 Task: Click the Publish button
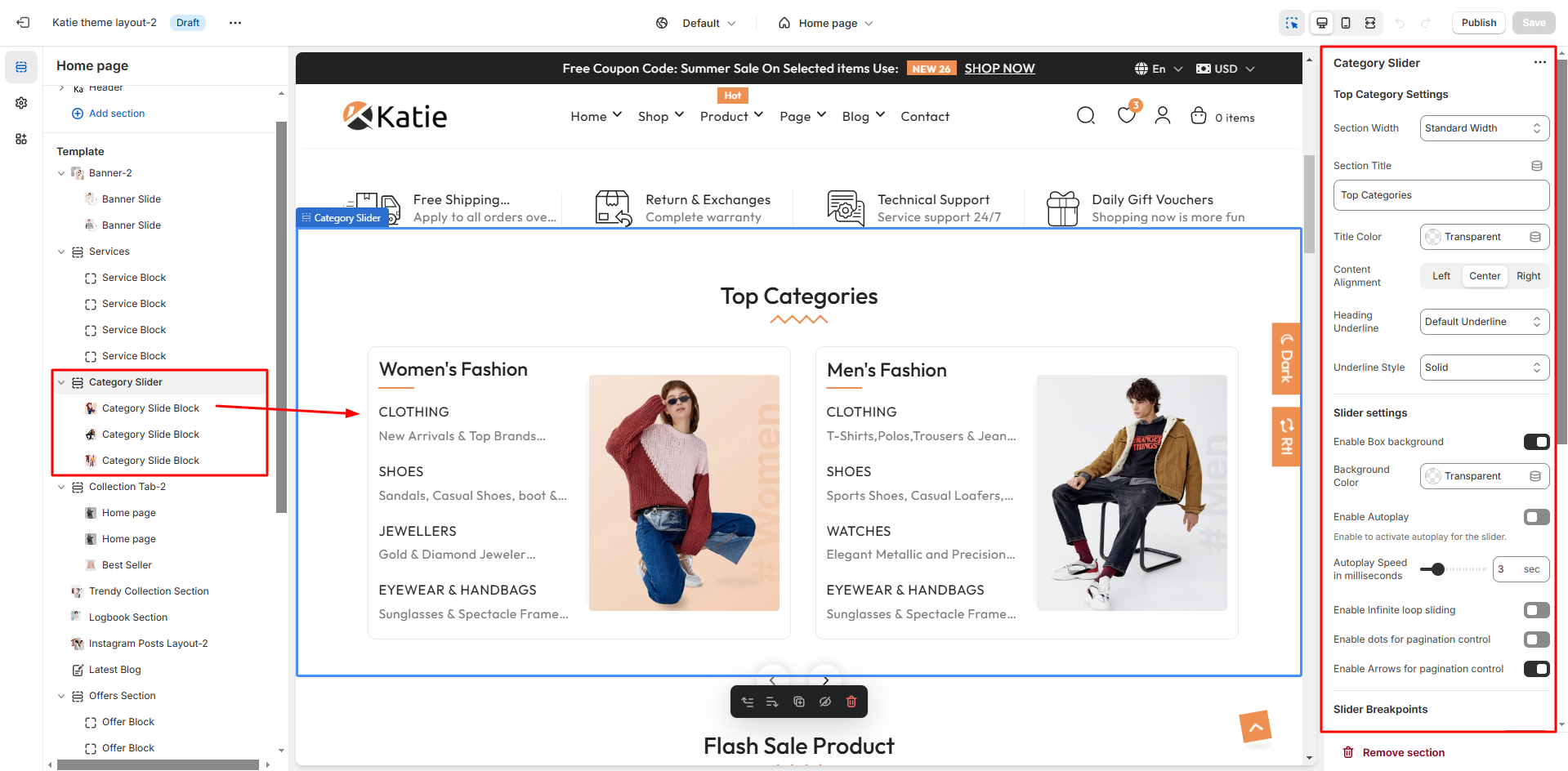(x=1478, y=23)
